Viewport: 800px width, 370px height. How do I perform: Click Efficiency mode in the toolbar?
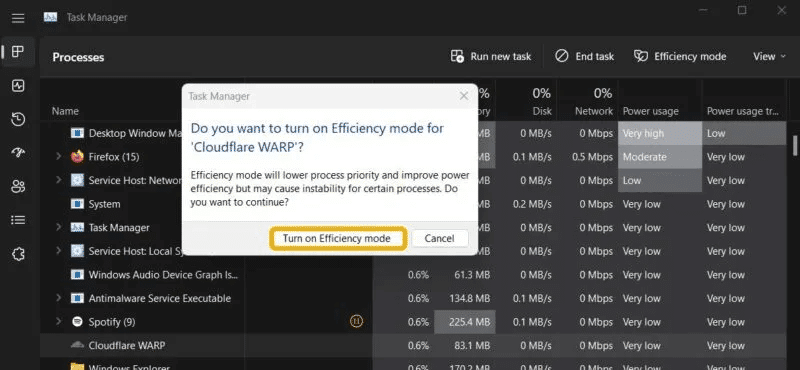click(x=680, y=57)
